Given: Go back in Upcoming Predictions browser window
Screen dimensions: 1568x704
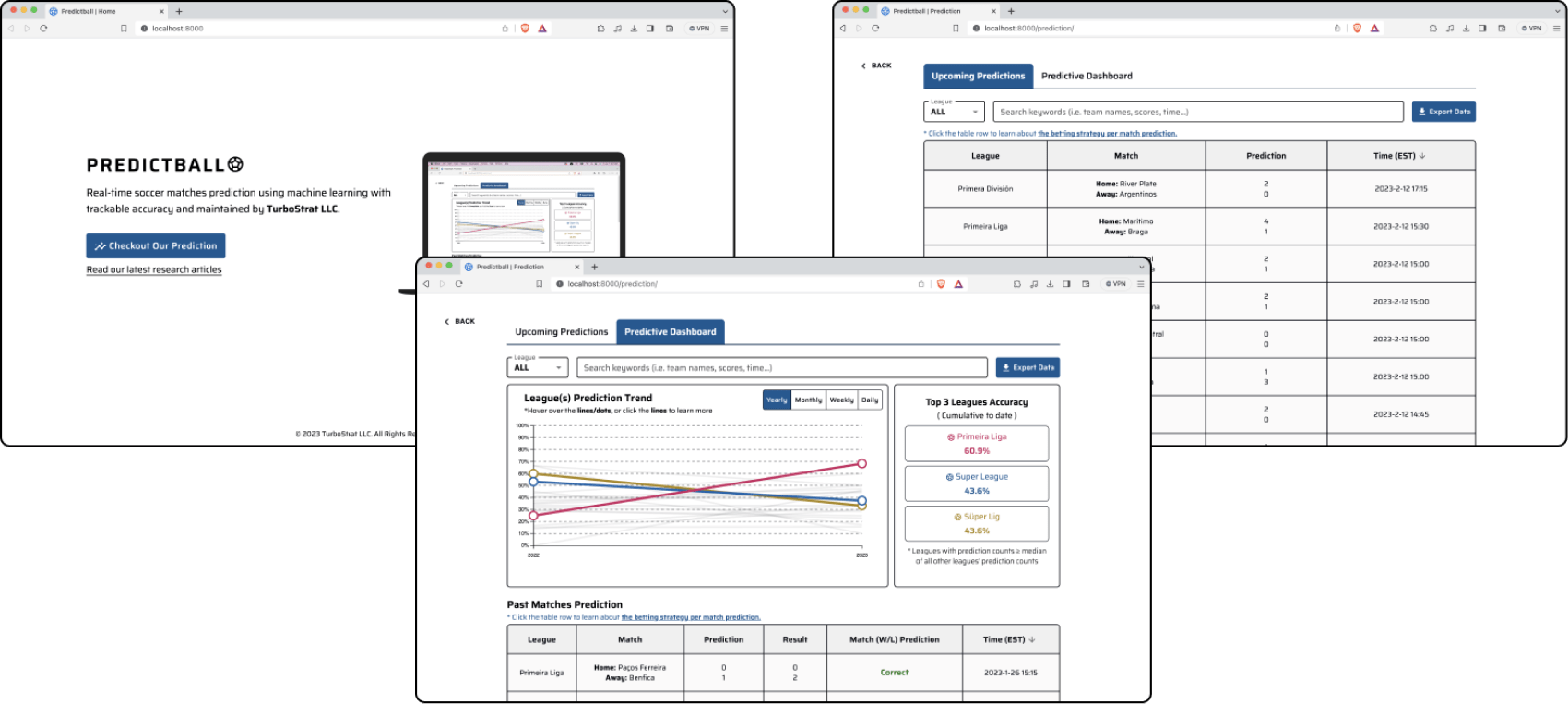Looking at the screenshot, I should (843, 29).
